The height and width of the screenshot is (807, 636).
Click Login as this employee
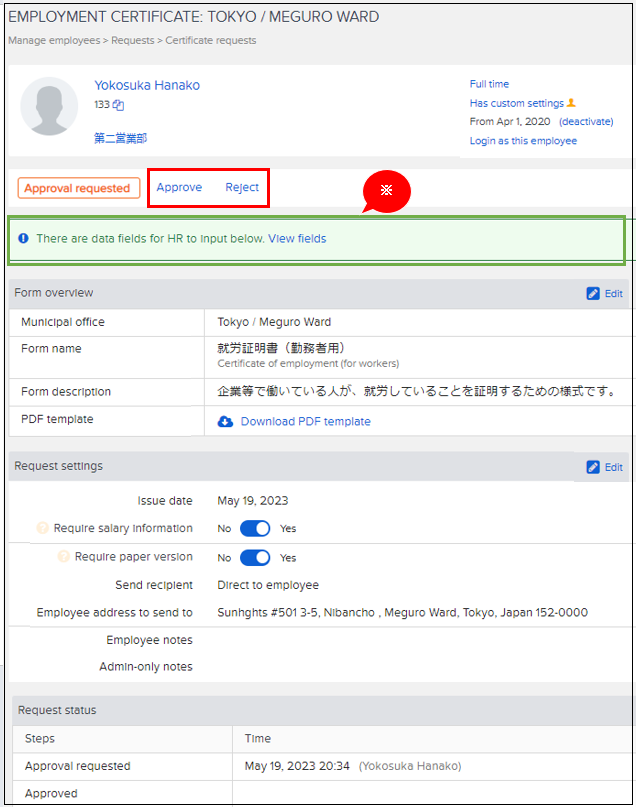pos(523,141)
